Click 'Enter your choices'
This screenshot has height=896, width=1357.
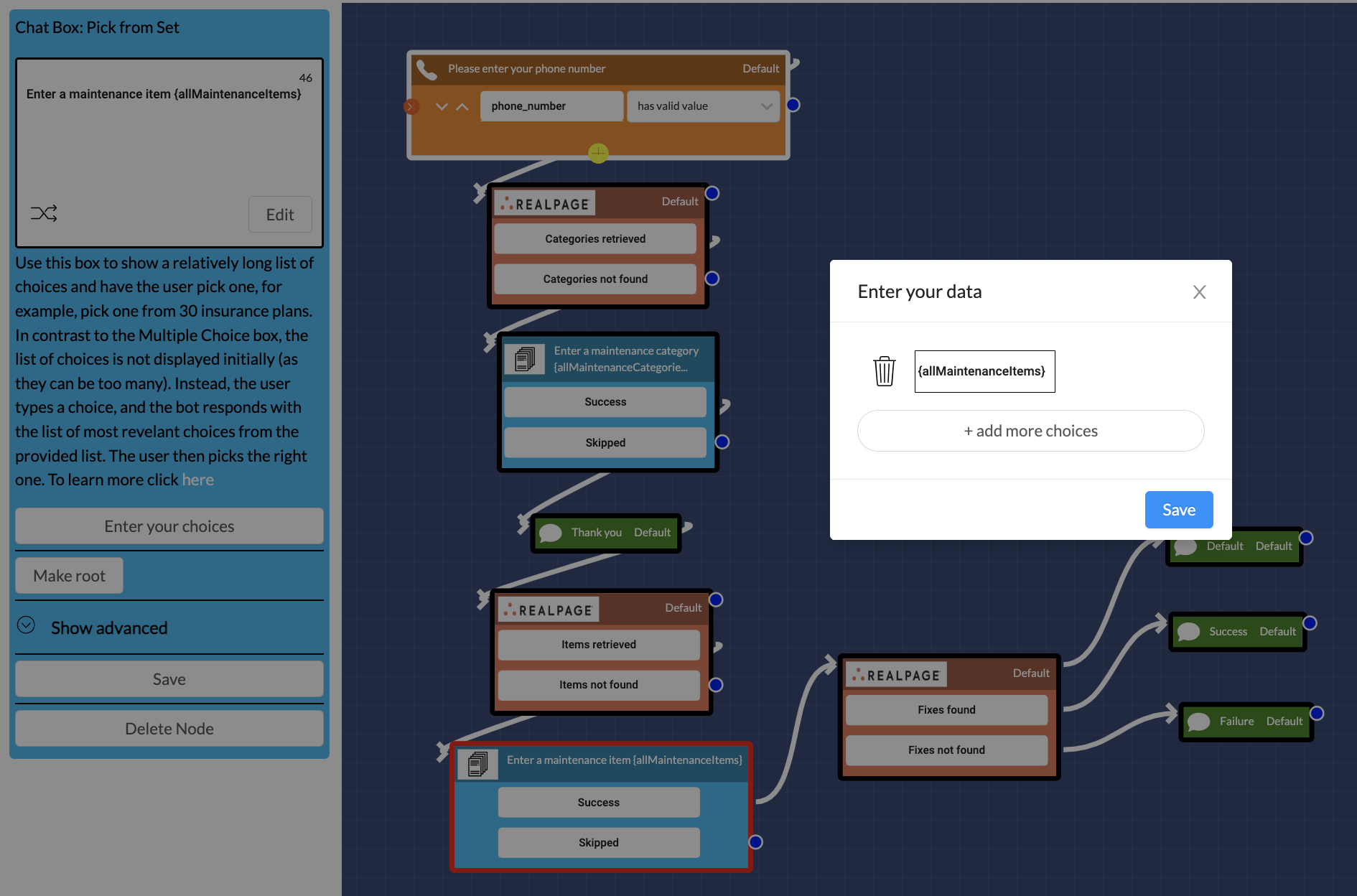[x=169, y=526]
